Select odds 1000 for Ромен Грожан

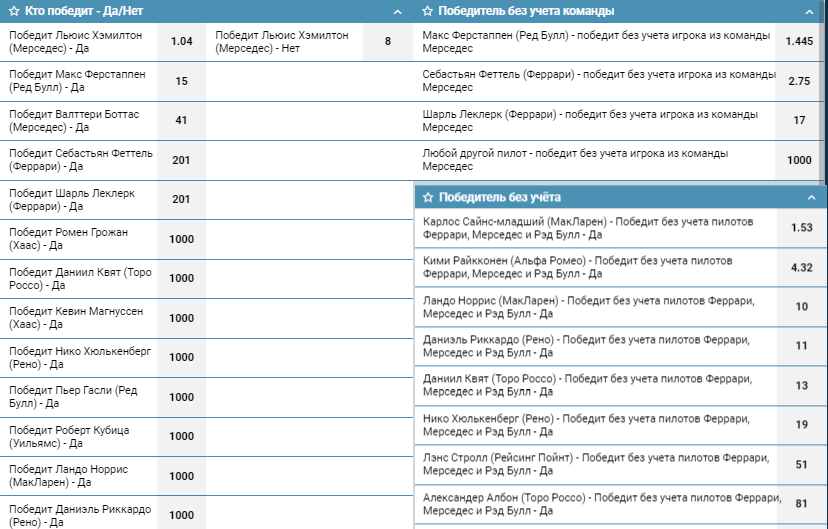coord(182,239)
